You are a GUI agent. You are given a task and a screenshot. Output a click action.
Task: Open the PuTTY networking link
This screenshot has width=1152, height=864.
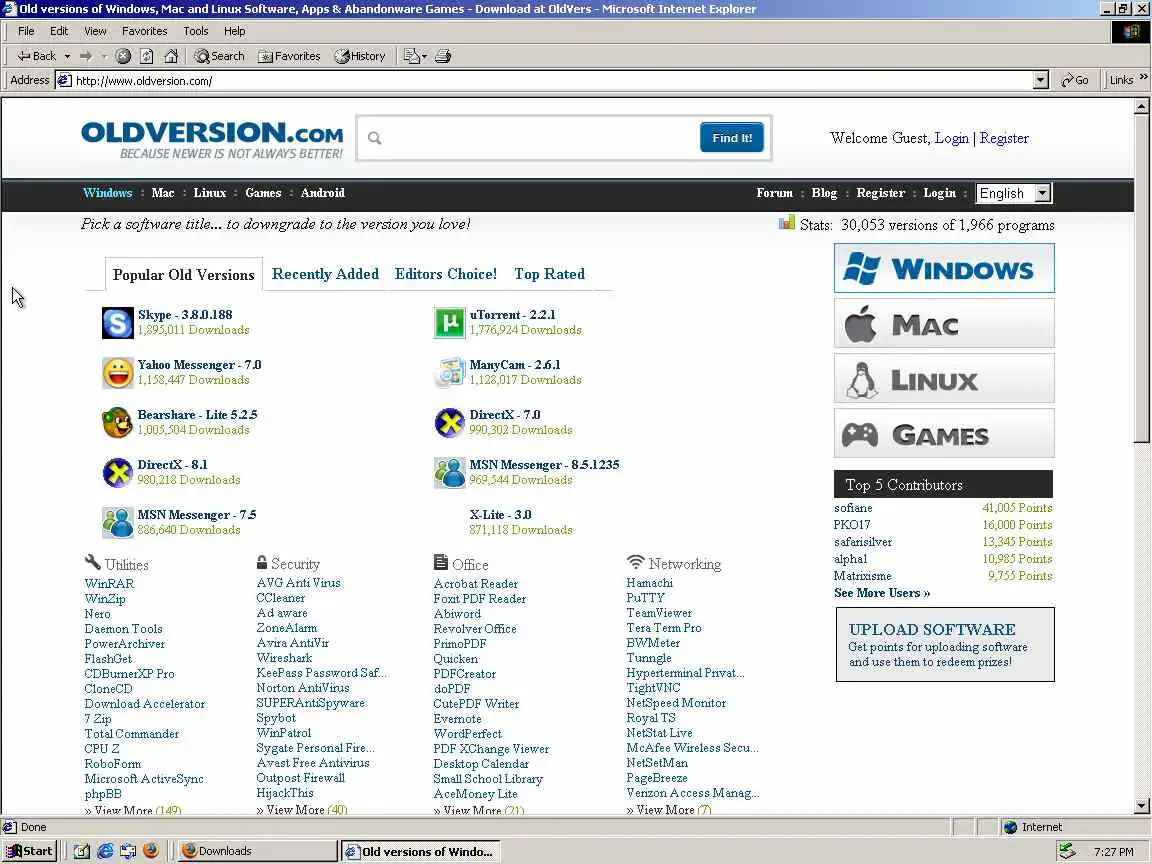point(645,598)
